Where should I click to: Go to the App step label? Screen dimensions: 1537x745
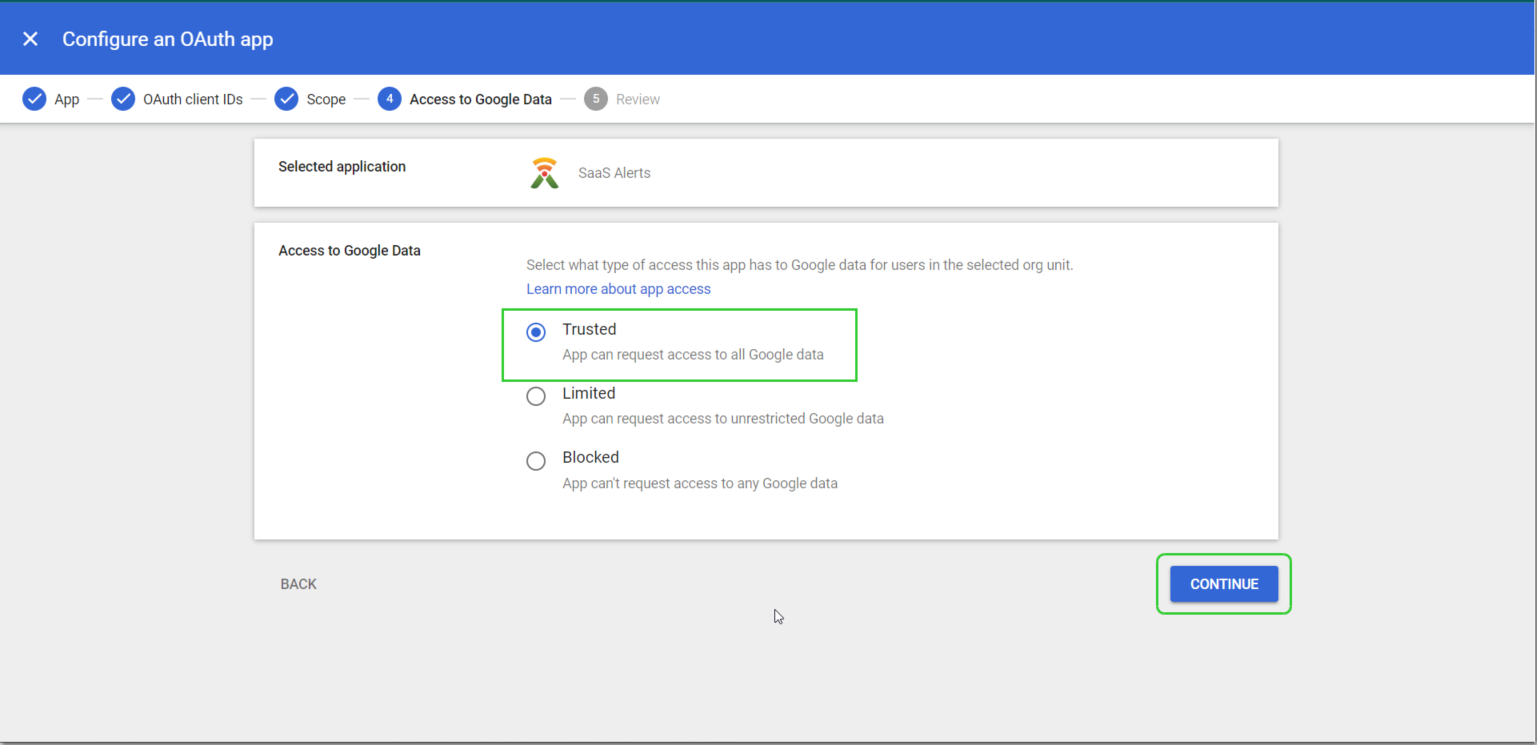tap(67, 99)
